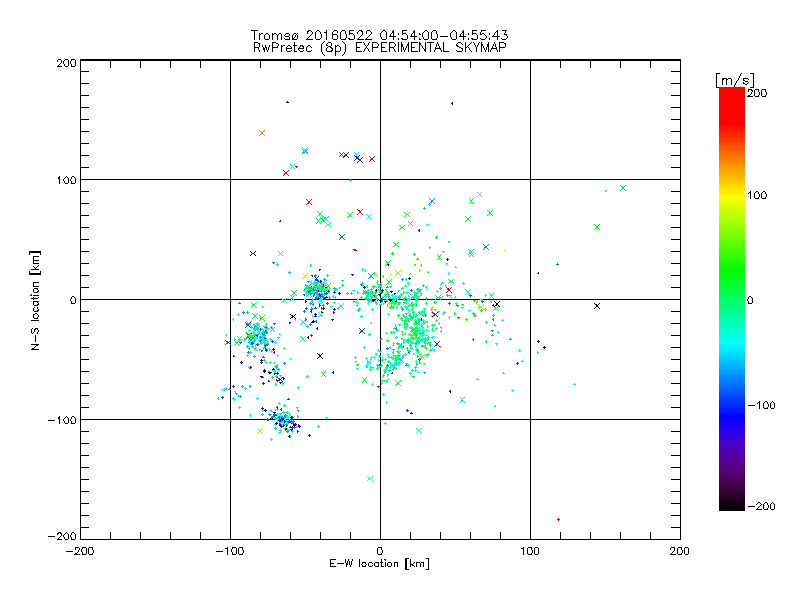Click the red top section of the velocity color bar
Image resolution: width=800 pixels, height=600 pixels.
732,105
